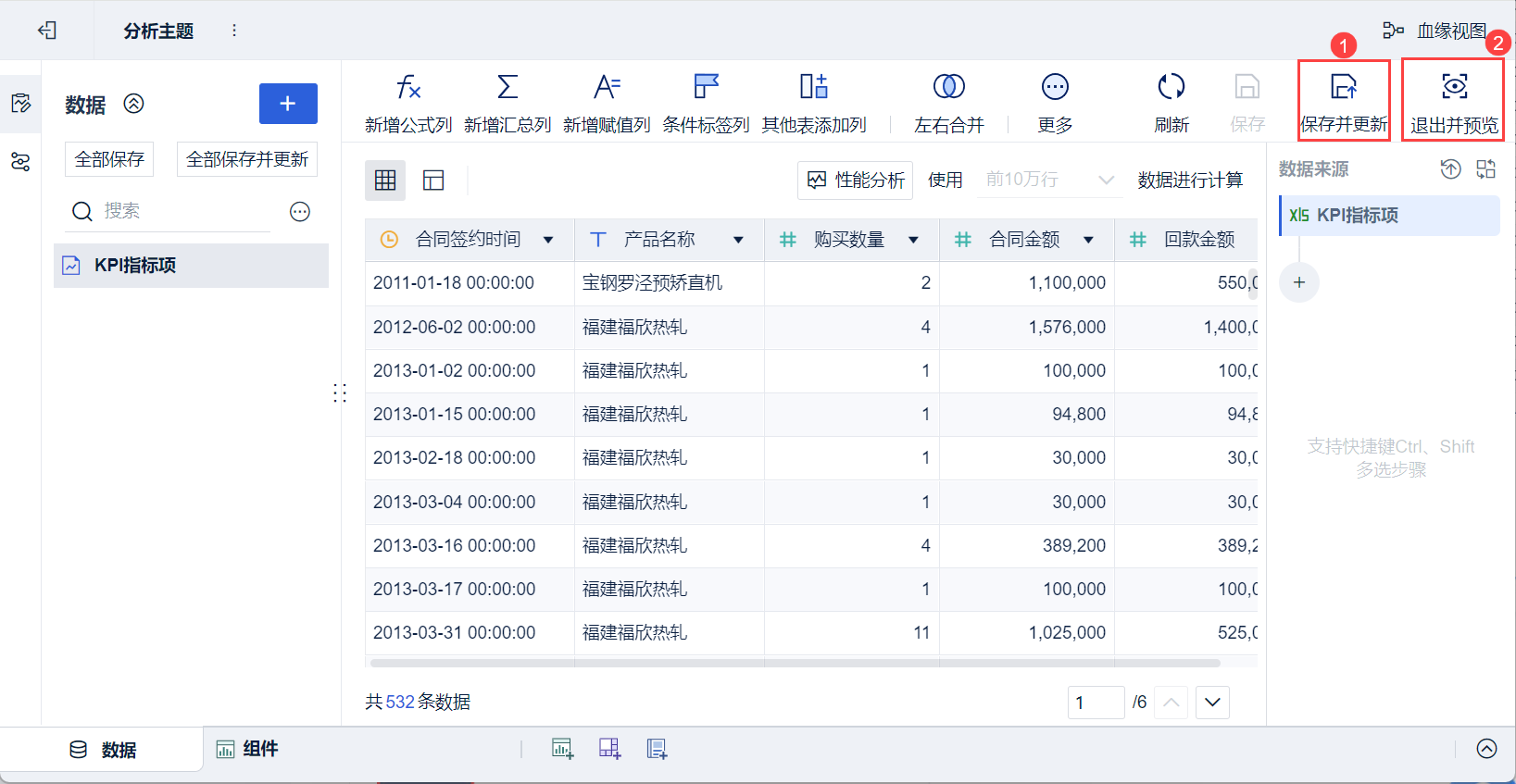Viewport: 1516px width, 784px height.
Task: Select the conditional label column tool (条件标签列)
Action: (x=706, y=88)
